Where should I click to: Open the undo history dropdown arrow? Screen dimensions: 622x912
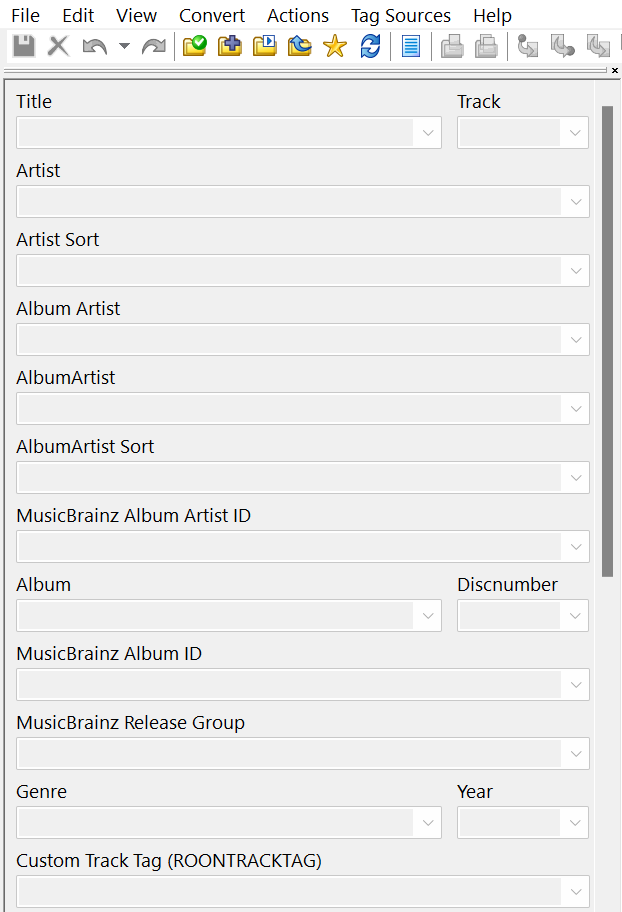click(124, 46)
